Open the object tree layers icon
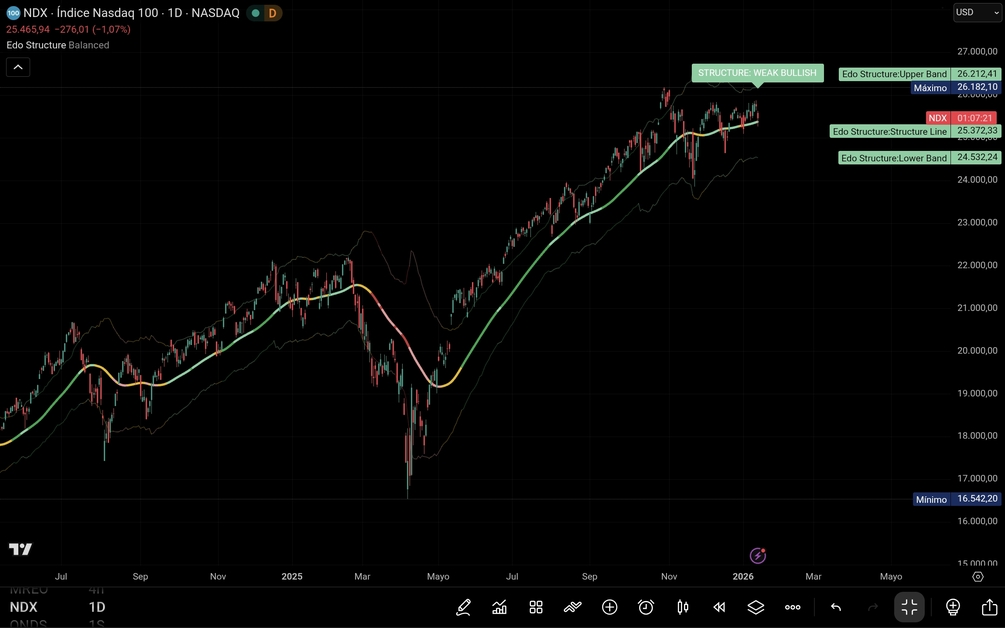 756,607
